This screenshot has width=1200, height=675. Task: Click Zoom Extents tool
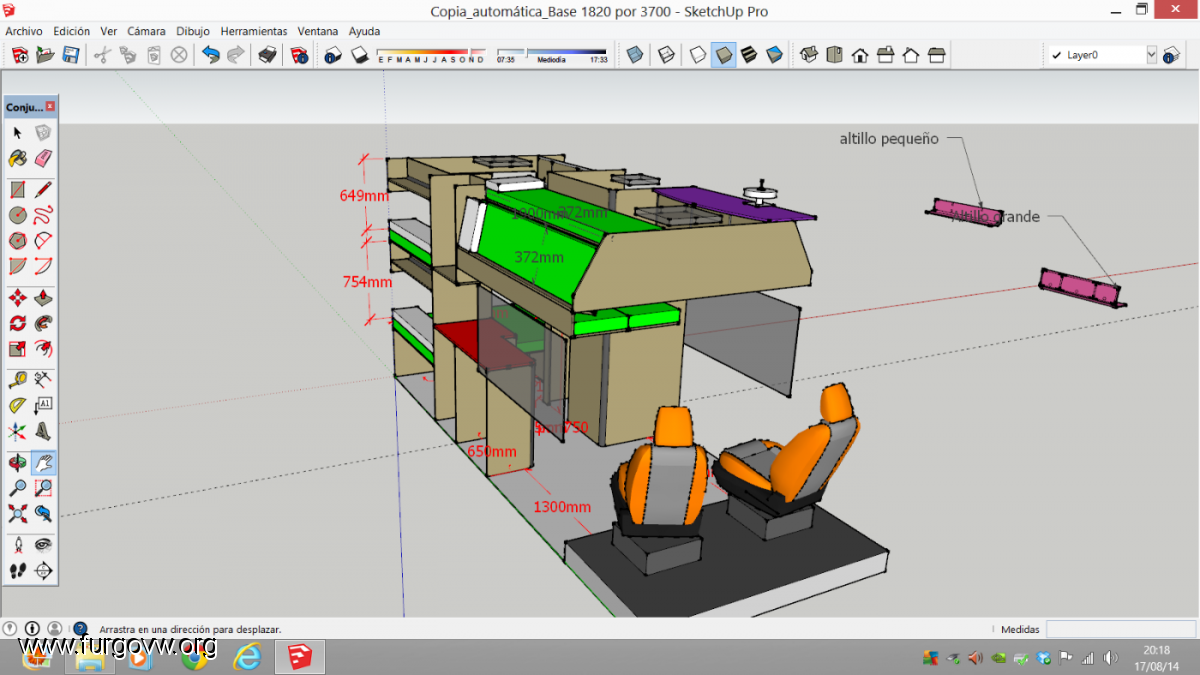tap(18, 514)
